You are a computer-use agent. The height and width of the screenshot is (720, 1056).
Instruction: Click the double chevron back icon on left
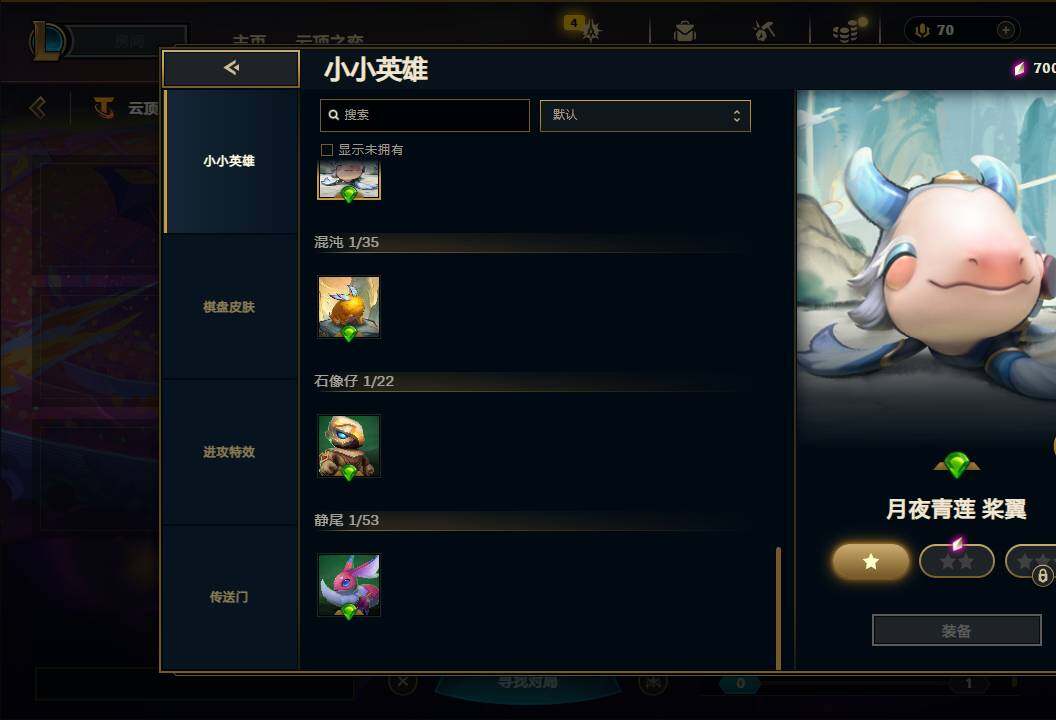[38, 107]
